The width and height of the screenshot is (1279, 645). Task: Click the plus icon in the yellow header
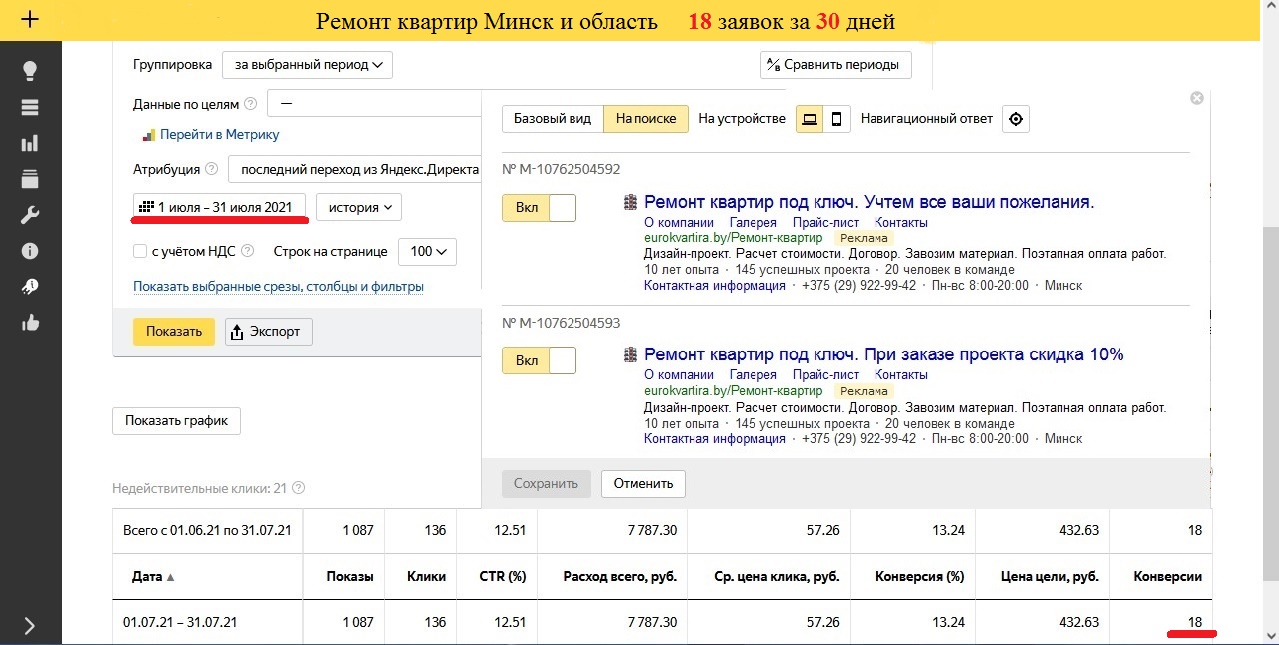pos(30,19)
